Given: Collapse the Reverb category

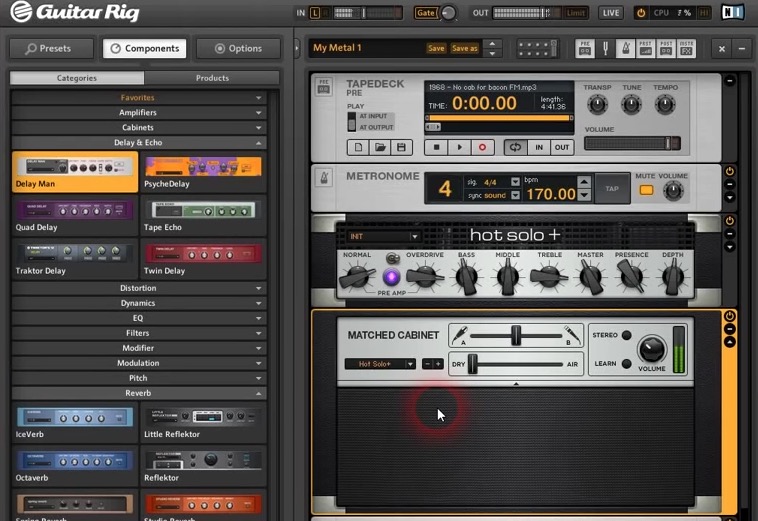Looking at the screenshot, I should tap(138, 393).
